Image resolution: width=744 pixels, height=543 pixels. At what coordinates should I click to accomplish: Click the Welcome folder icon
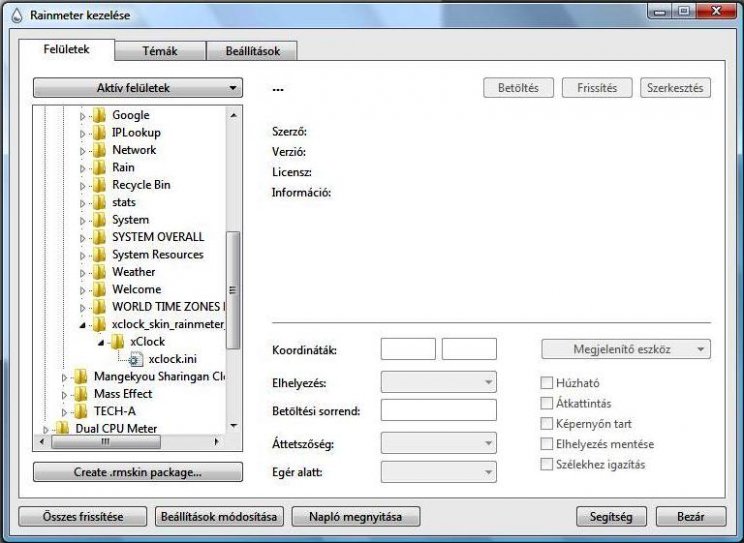pyautogui.click(x=99, y=290)
